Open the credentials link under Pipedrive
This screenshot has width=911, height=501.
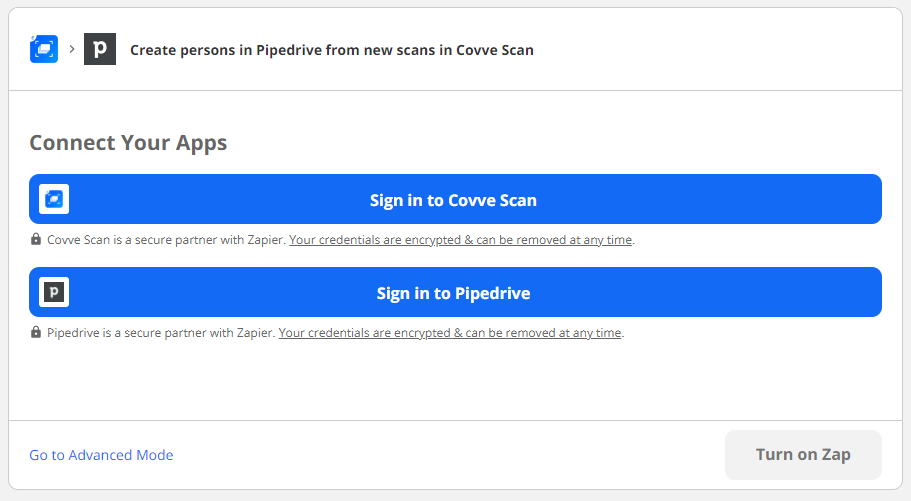coord(450,333)
